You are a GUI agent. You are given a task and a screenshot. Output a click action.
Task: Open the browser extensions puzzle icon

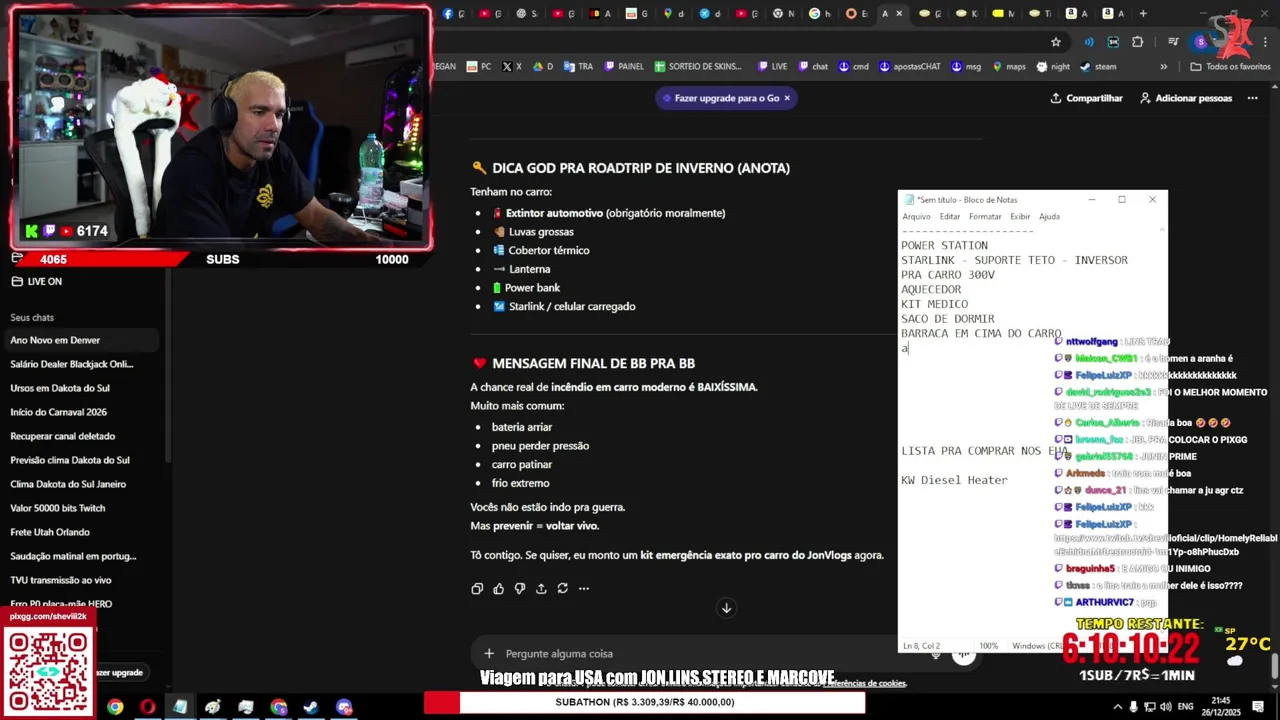[x=1137, y=42]
